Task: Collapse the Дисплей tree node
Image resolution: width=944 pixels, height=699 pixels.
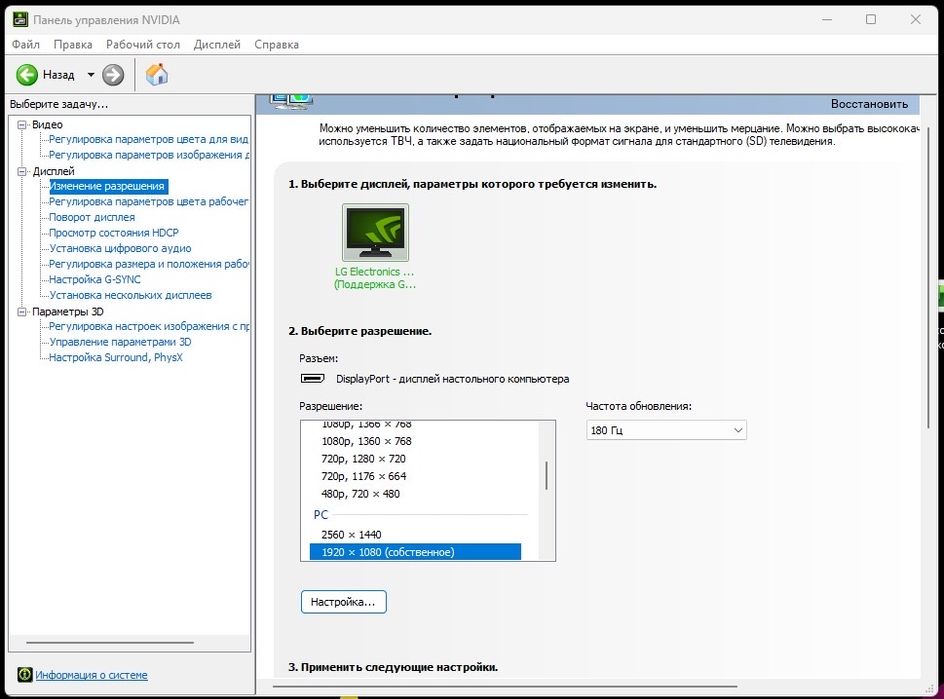Action: tap(22, 172)
